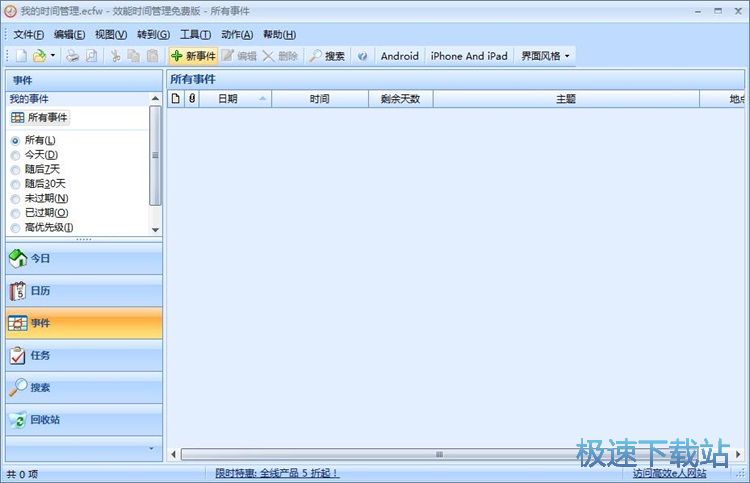Open the dropdown arrow beside open folder

(x=53, y=56)
